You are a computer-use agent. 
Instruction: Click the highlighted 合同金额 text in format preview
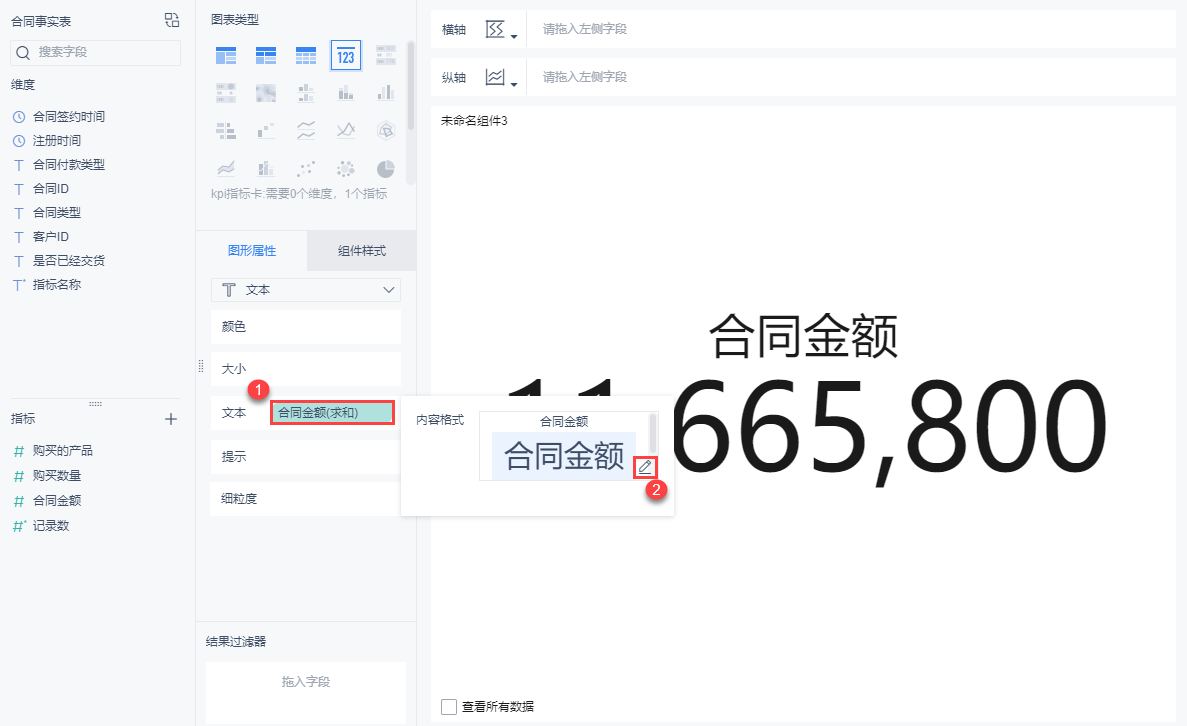click(x=564, y=456)
